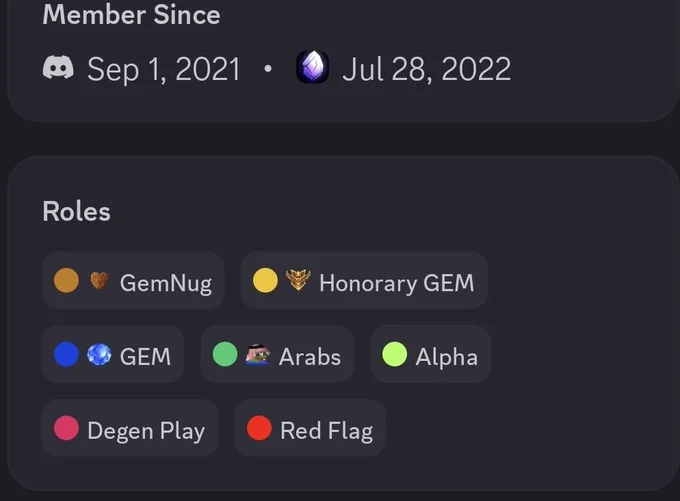Select the Degen Play role text

pos(146,431)
